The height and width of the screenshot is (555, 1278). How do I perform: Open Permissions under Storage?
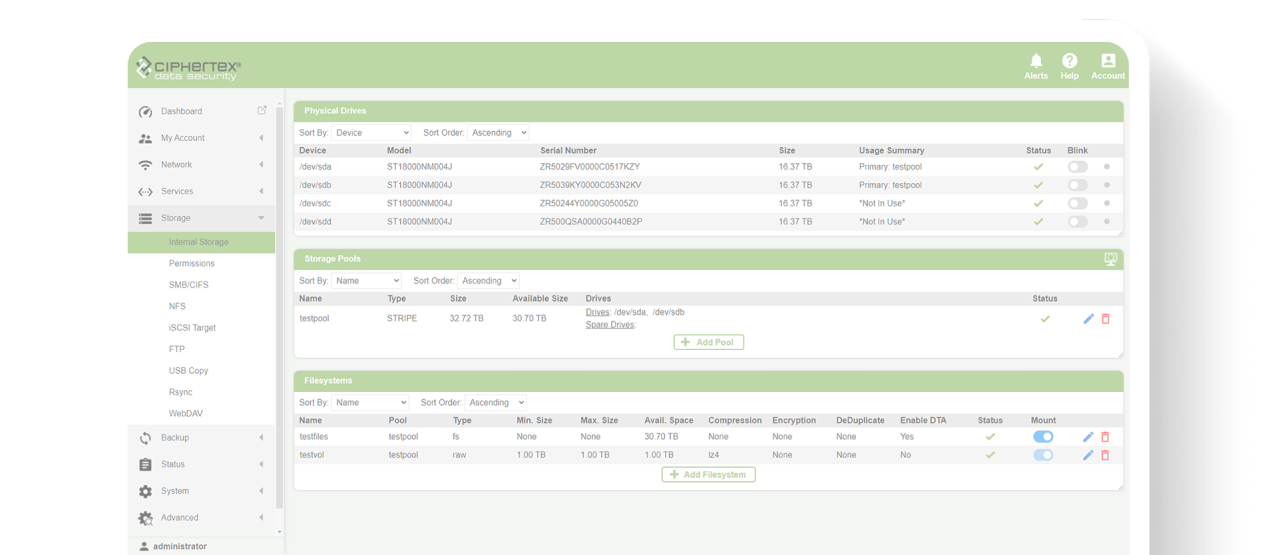coord(192,264)
